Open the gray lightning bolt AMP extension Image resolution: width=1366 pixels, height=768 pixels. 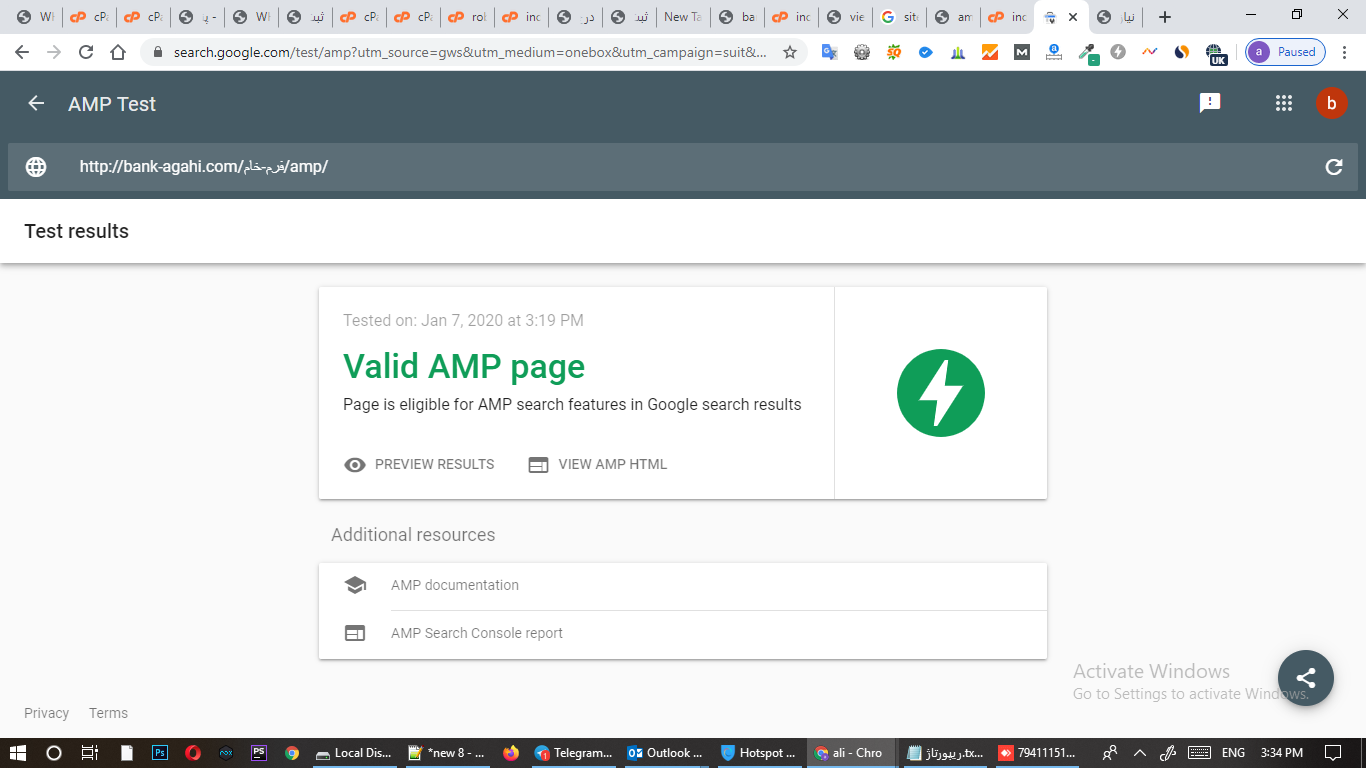tap(1118, 52)
